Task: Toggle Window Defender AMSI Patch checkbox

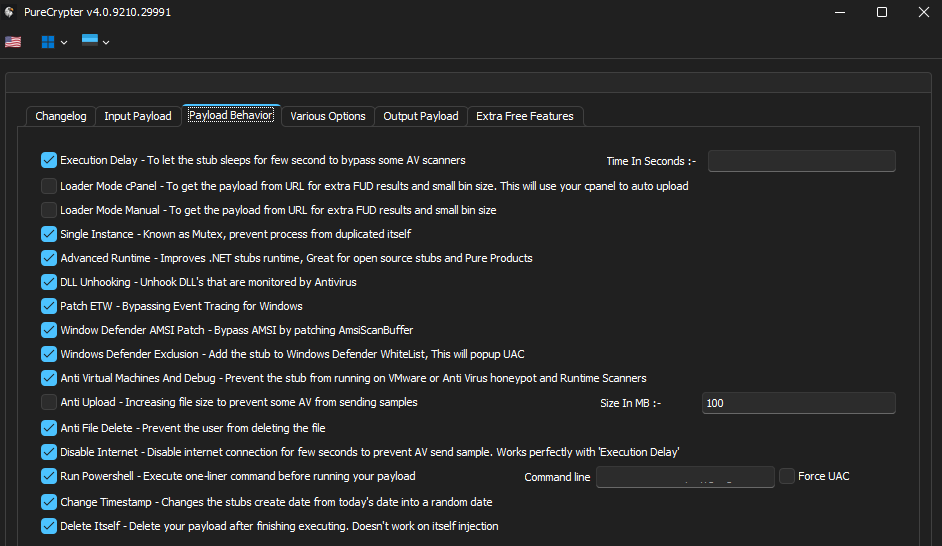Action: tap(49, 330)
